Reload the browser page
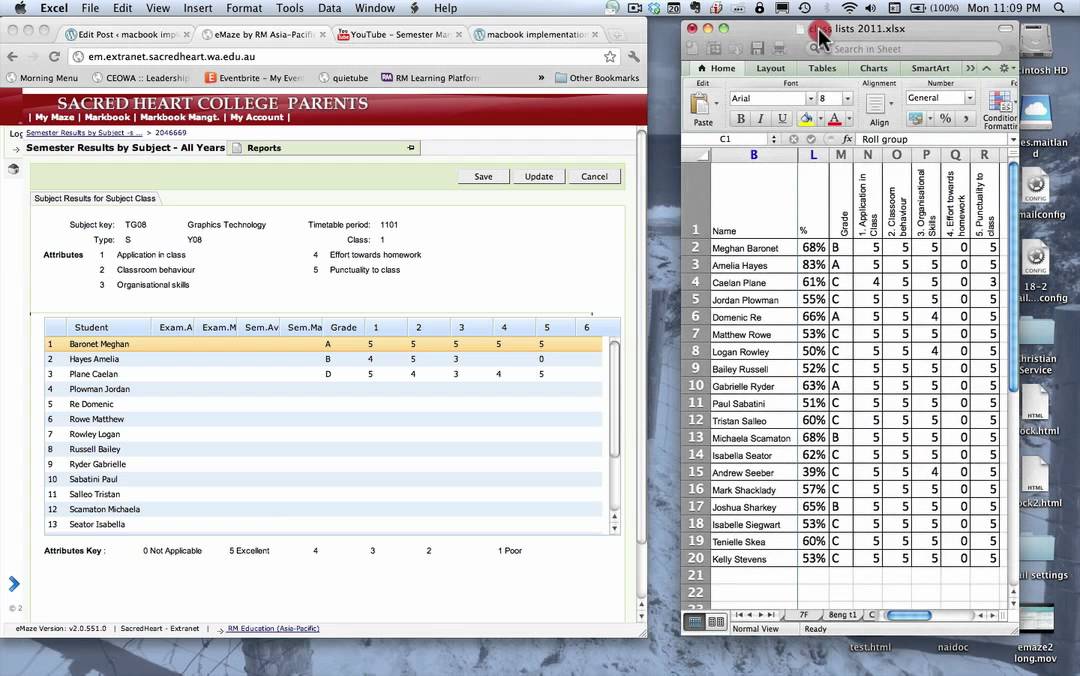The height and width of the screenshot is (676, 1080). click(x=54, y=57)
